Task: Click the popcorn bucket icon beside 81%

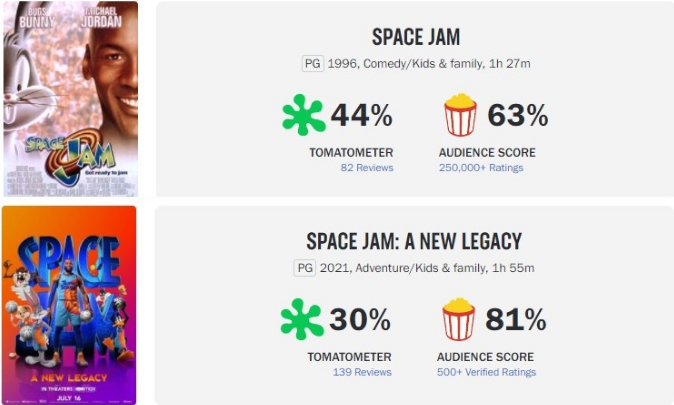Action: [x=459, y=319]
